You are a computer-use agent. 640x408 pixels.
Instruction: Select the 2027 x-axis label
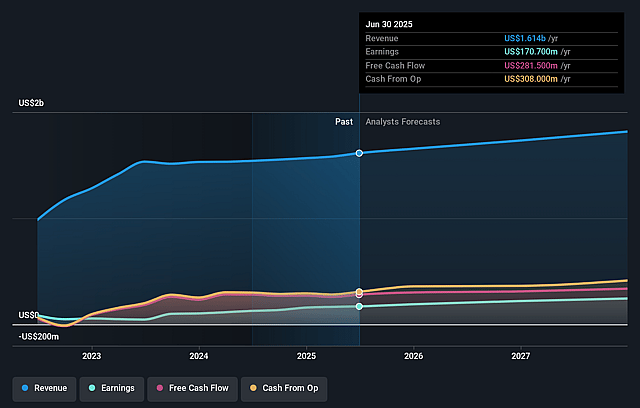click(x=521, y=356)
